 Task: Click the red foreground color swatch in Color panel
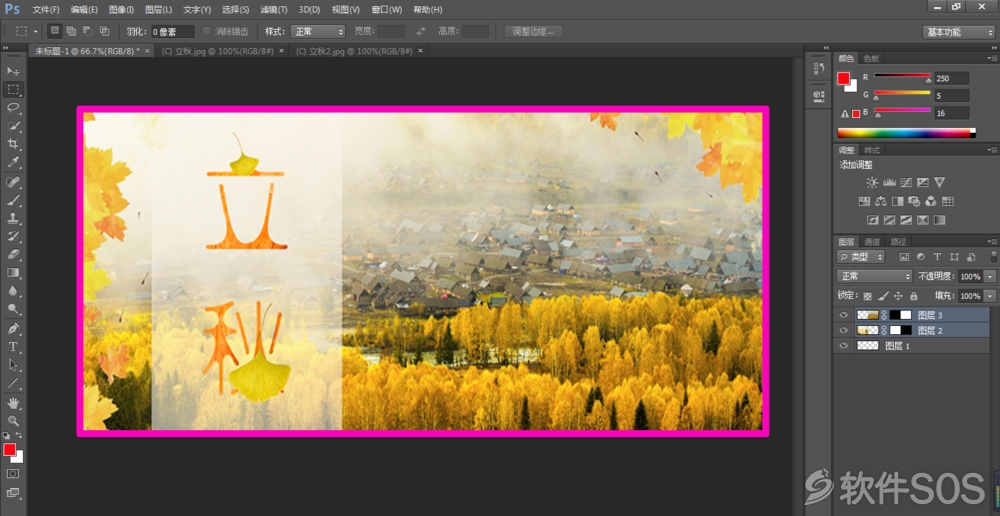coord(843,78)
